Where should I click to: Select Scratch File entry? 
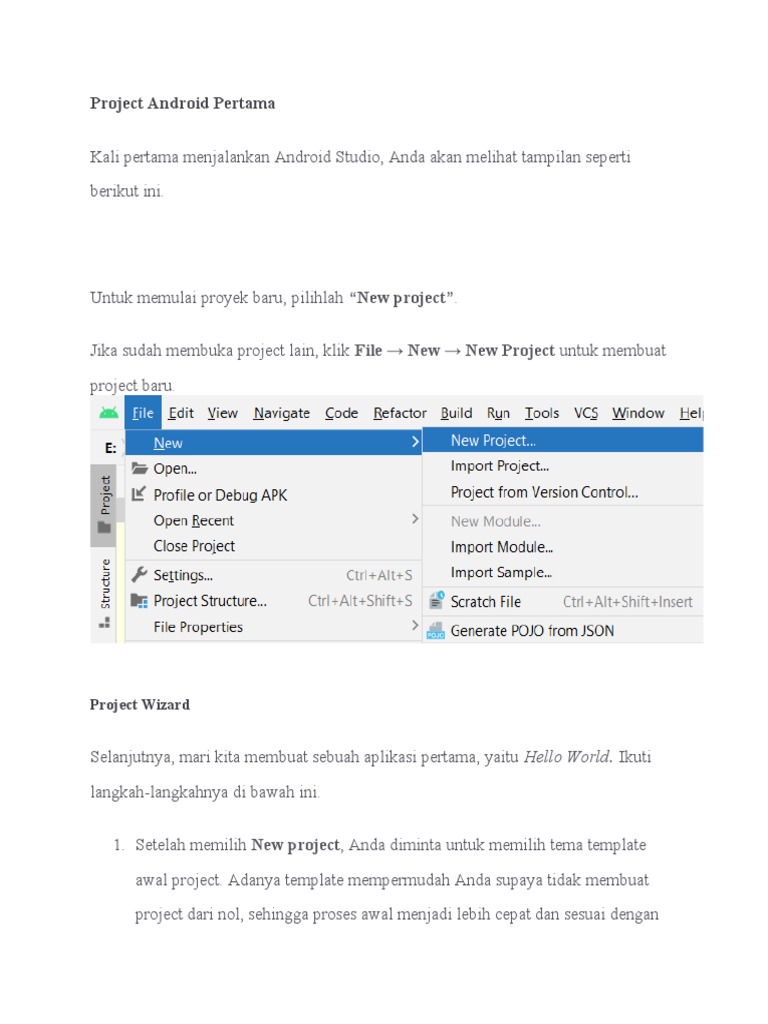[563, 601]
